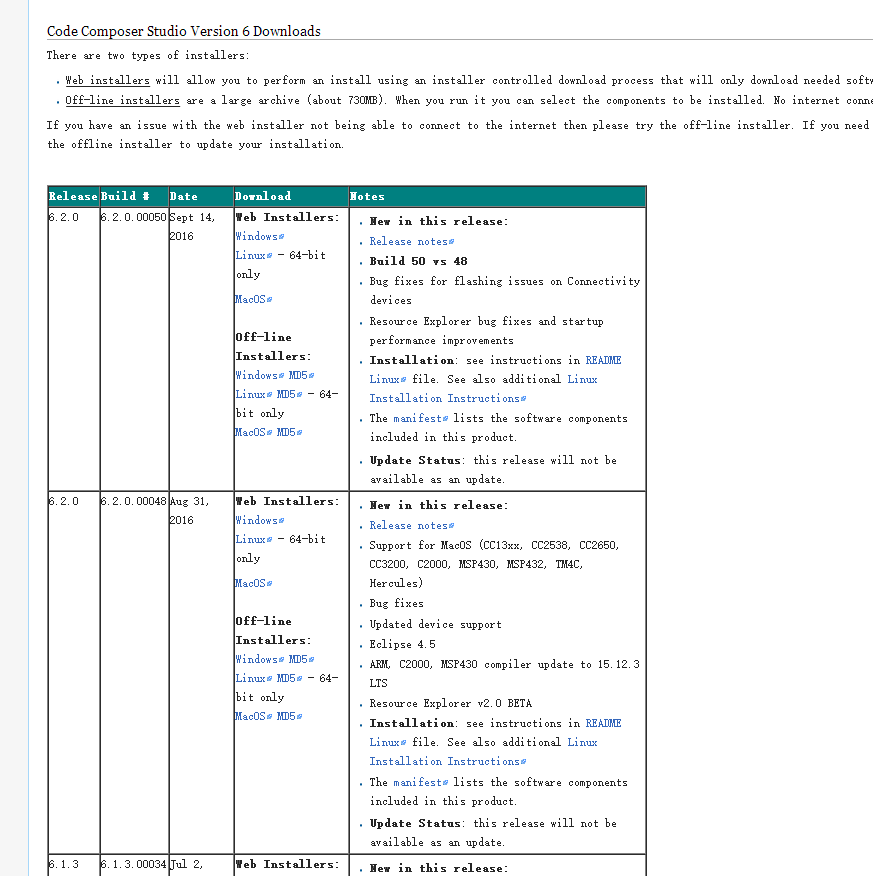Click the 'Resource Explorer v2.0 BETA' note item
Viewport: 873px width, 876px height.
point(451,703)
